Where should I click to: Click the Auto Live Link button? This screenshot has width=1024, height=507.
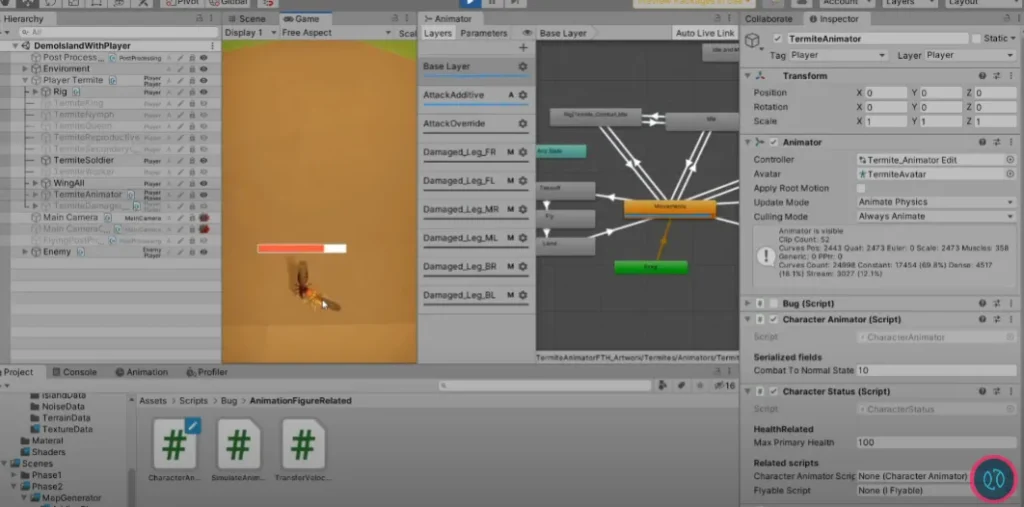tap(705, 33)
